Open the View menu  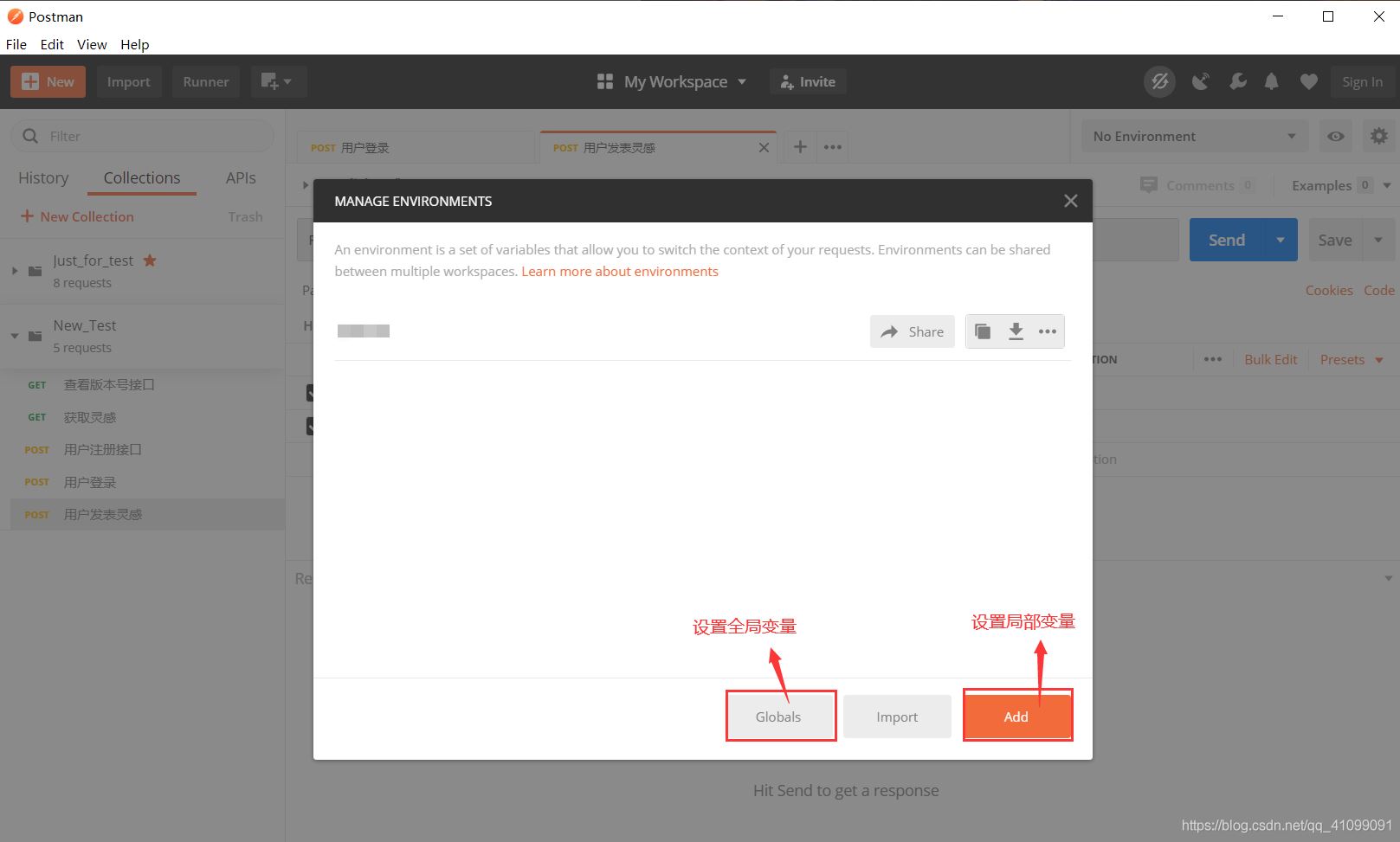(x=92, y=44)
